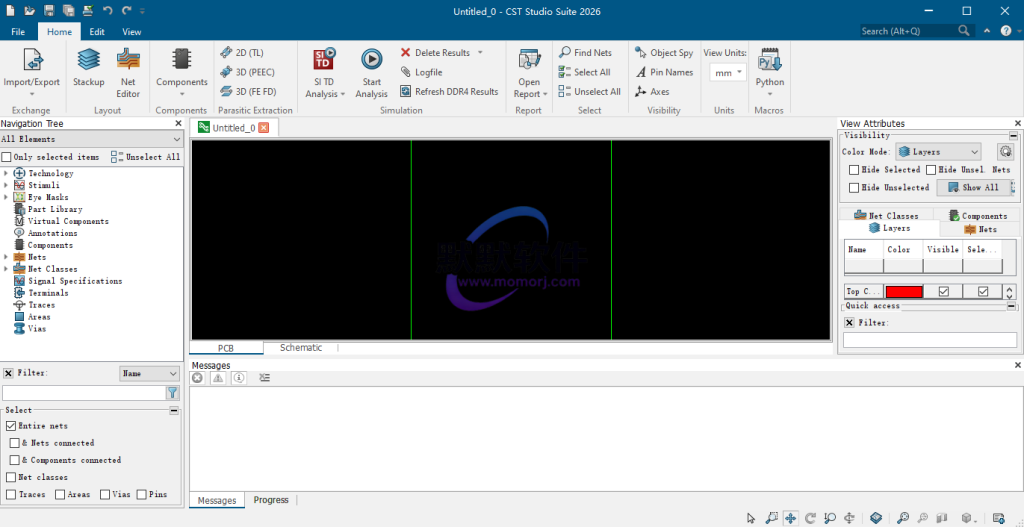1024x527 pixels.
Task: Open the Color Mode Layers dropdown
Action: (x=938, y=152)
